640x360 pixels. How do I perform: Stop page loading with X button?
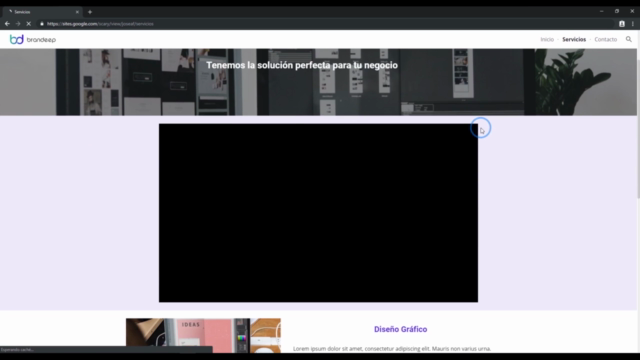29,24
